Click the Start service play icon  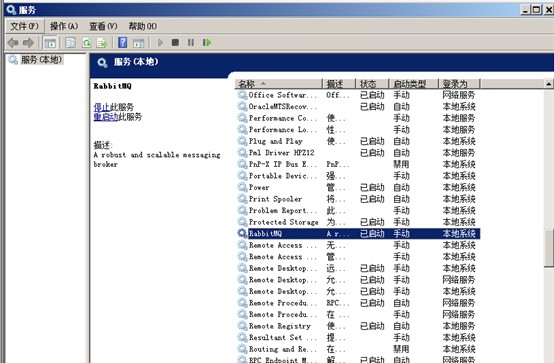(x=160, y=43)
